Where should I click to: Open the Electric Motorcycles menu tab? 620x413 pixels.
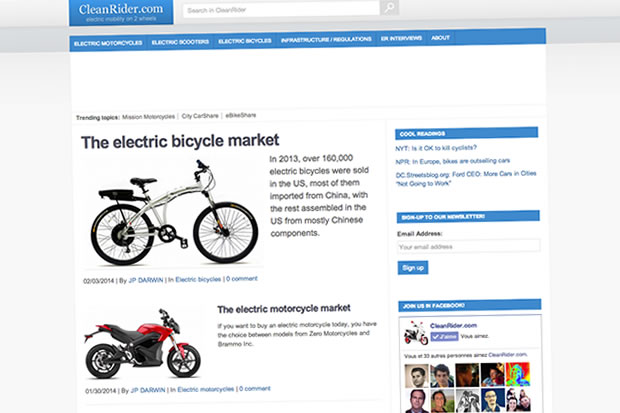pyautogui.click(x=107, y=39)
